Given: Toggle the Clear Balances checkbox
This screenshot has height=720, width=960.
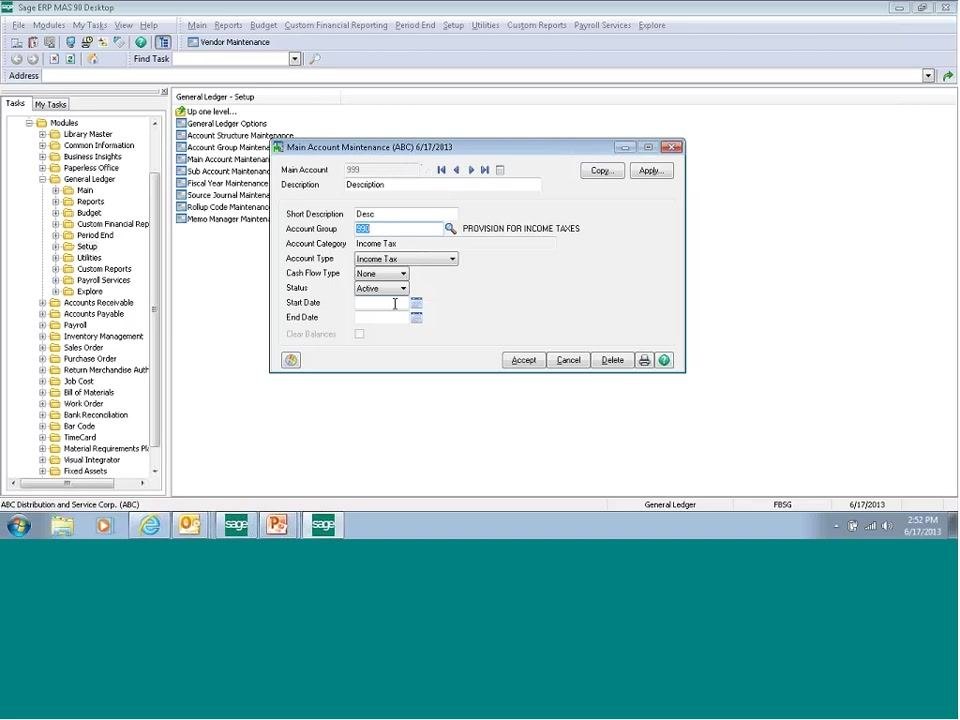Looking at the screenshot, I should 359,334.
